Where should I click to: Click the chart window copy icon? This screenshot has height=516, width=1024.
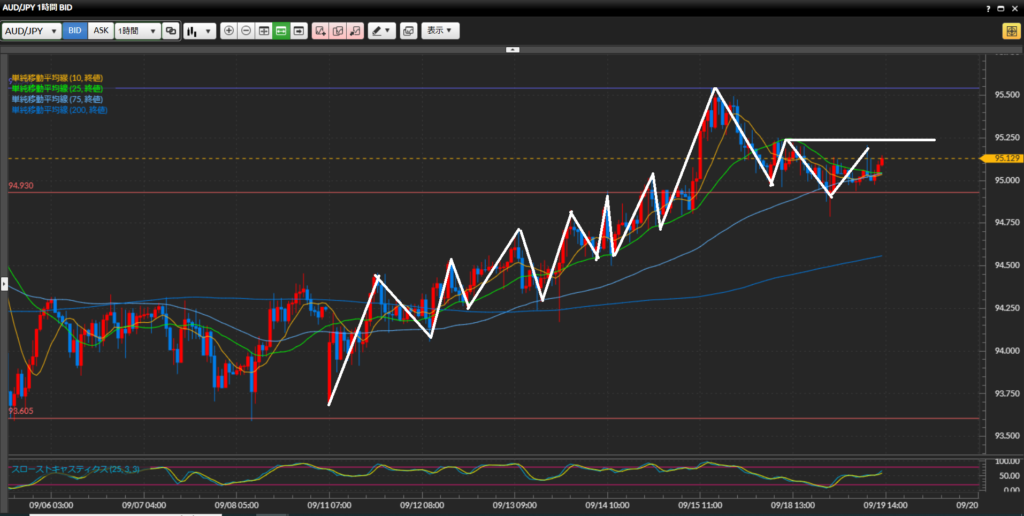click(x=408, y=31)
